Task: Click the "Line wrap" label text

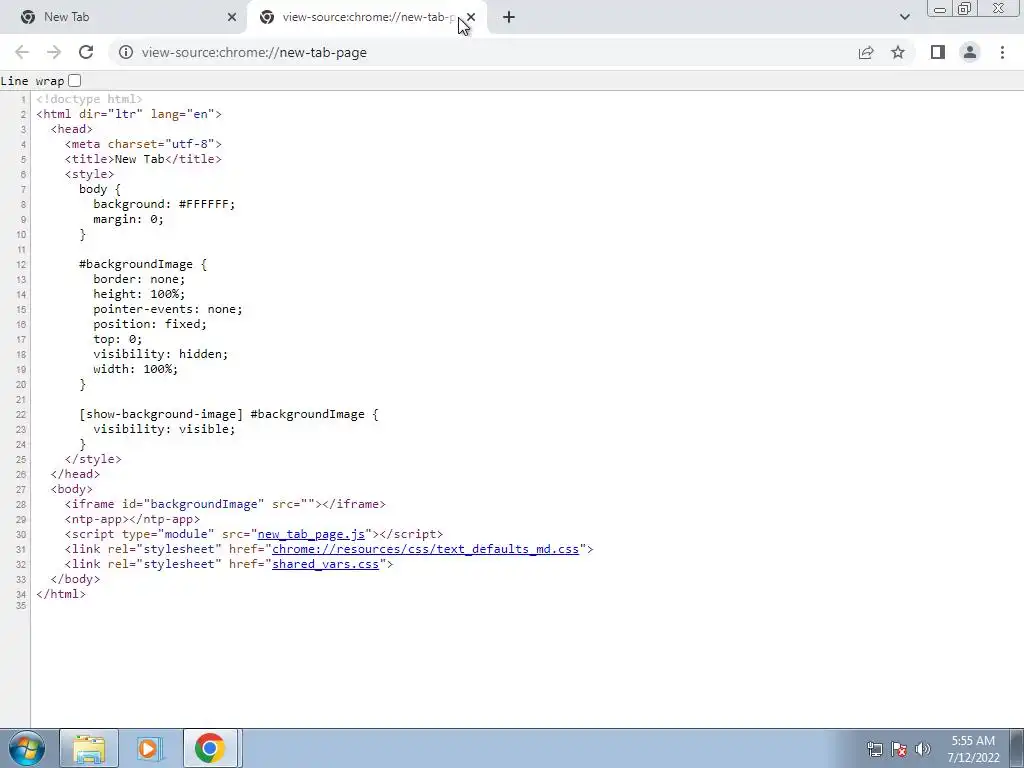Action: [x=32, y=81]
